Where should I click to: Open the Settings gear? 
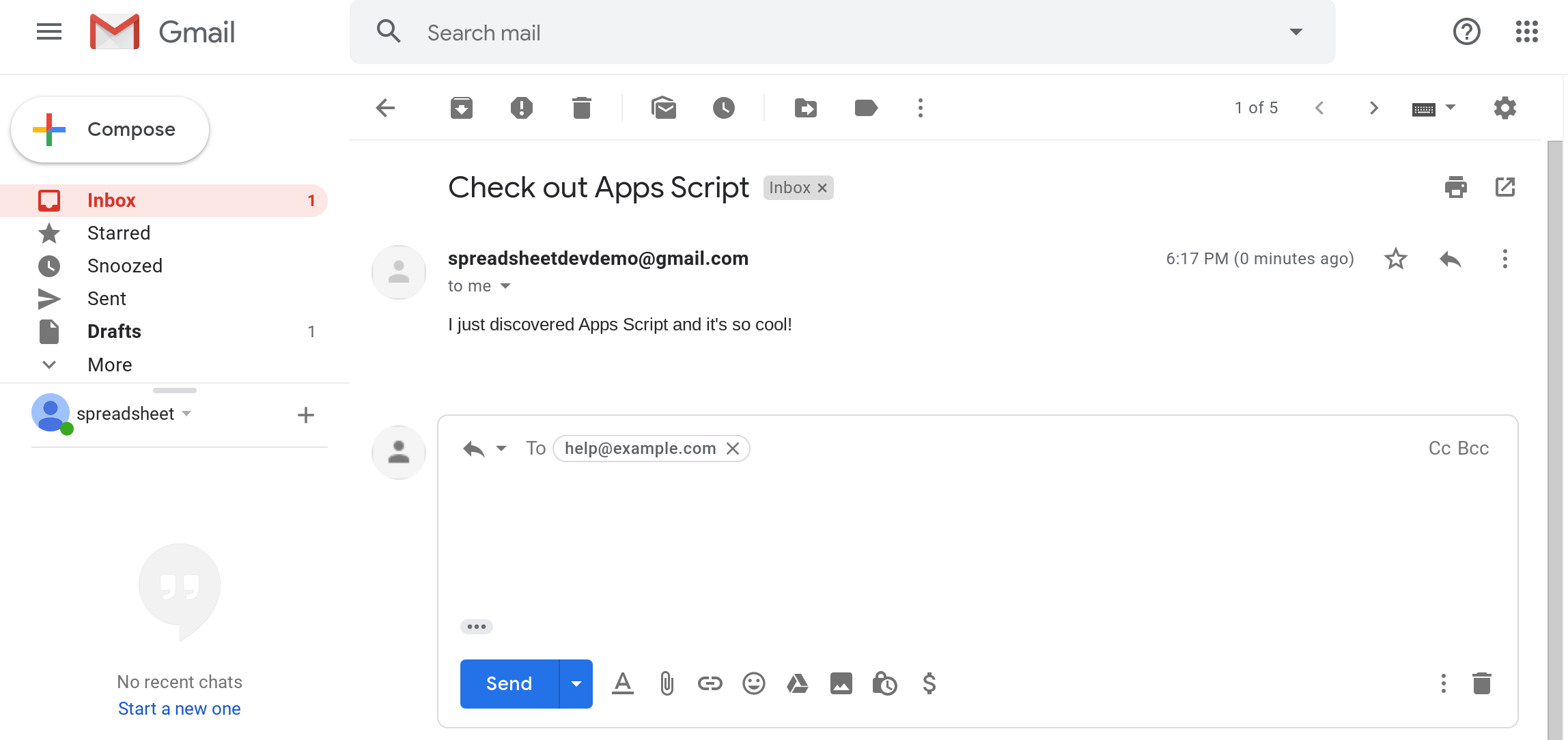click(x=1505, y=108)
